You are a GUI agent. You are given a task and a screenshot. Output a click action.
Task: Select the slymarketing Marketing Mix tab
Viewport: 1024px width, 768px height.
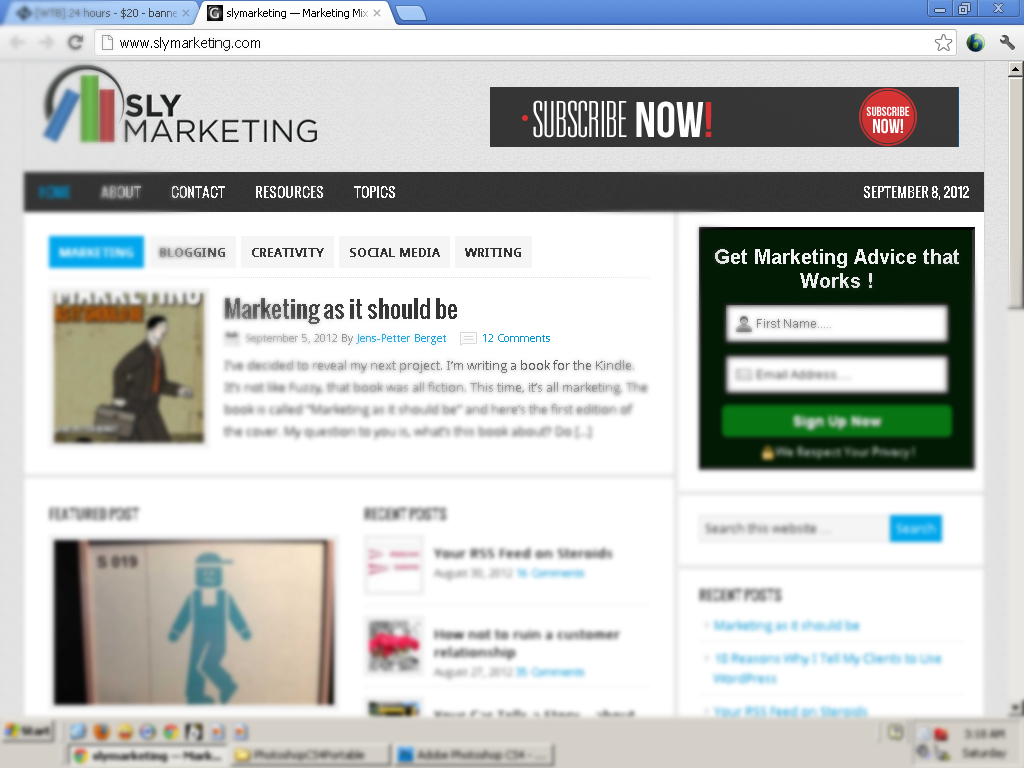[x=295, y=13]
